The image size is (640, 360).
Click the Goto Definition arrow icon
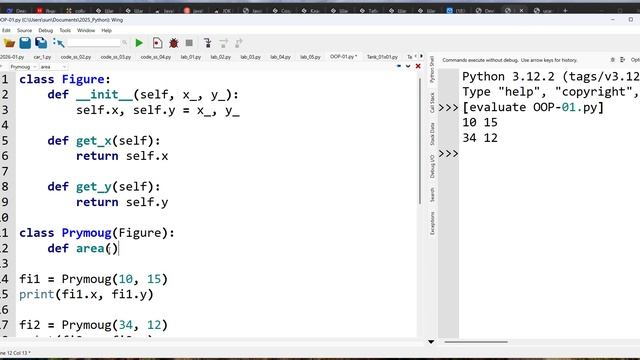59,43
